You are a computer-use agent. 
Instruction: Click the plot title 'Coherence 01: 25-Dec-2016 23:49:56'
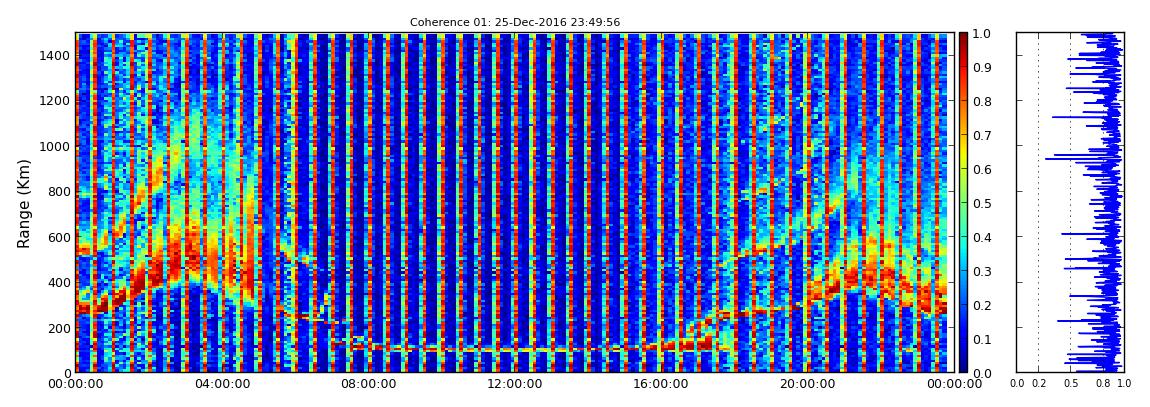coord(515,22)
